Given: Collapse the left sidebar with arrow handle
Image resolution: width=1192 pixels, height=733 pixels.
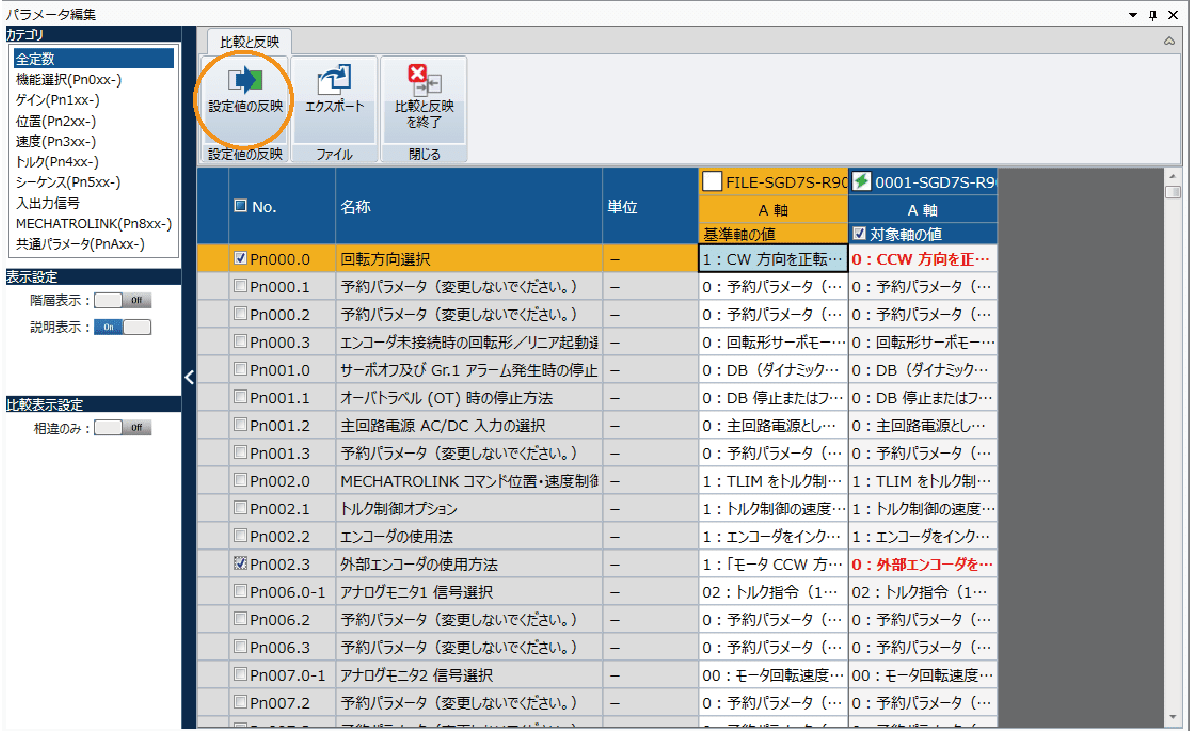Looking at the screenshot, I should (189, 376).
